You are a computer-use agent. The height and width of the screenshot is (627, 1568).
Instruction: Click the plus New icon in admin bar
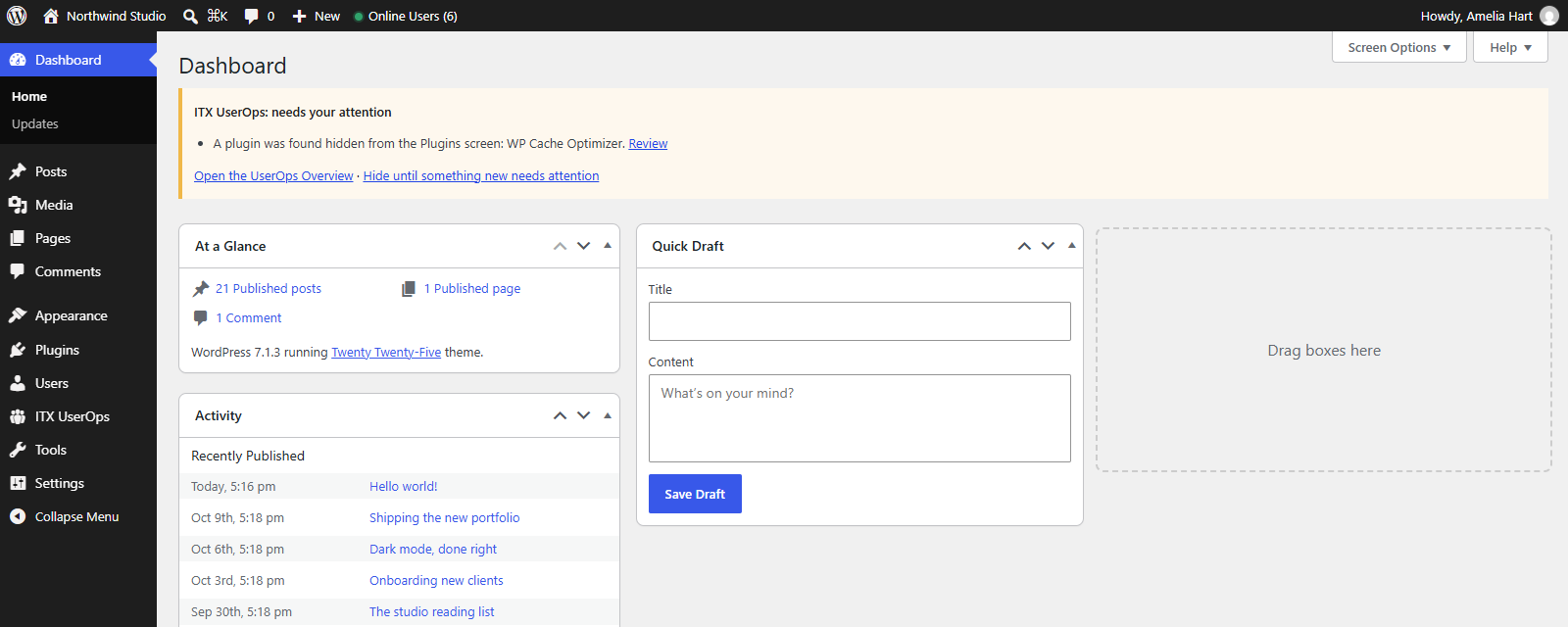tap(300, 16)
